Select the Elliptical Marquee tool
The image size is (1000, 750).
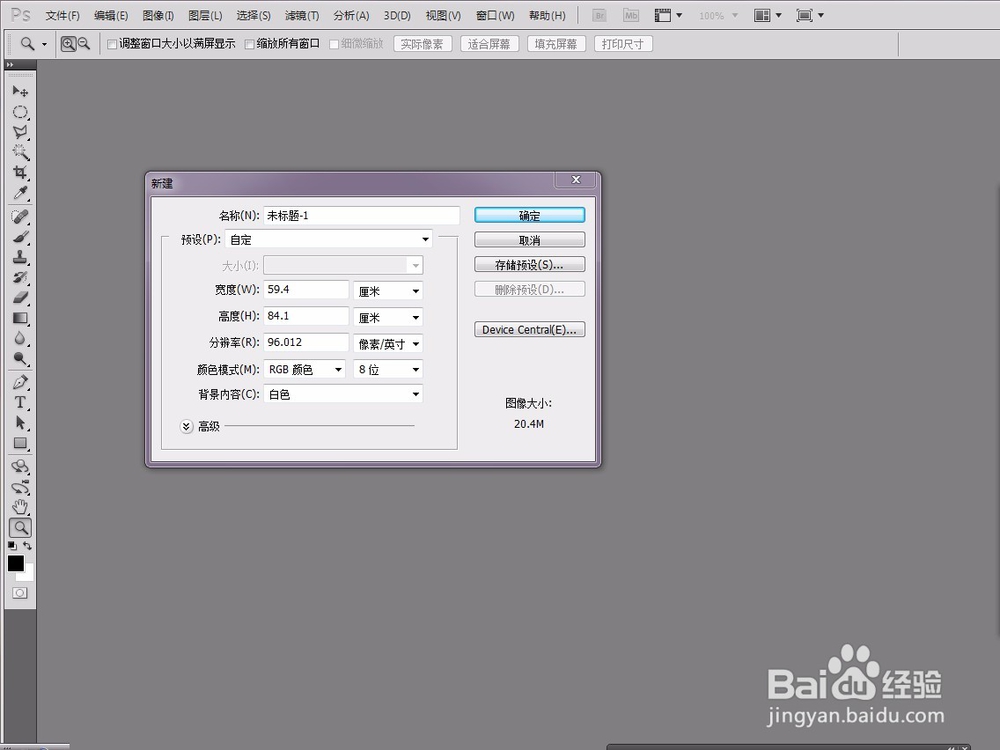pos(20,112)
